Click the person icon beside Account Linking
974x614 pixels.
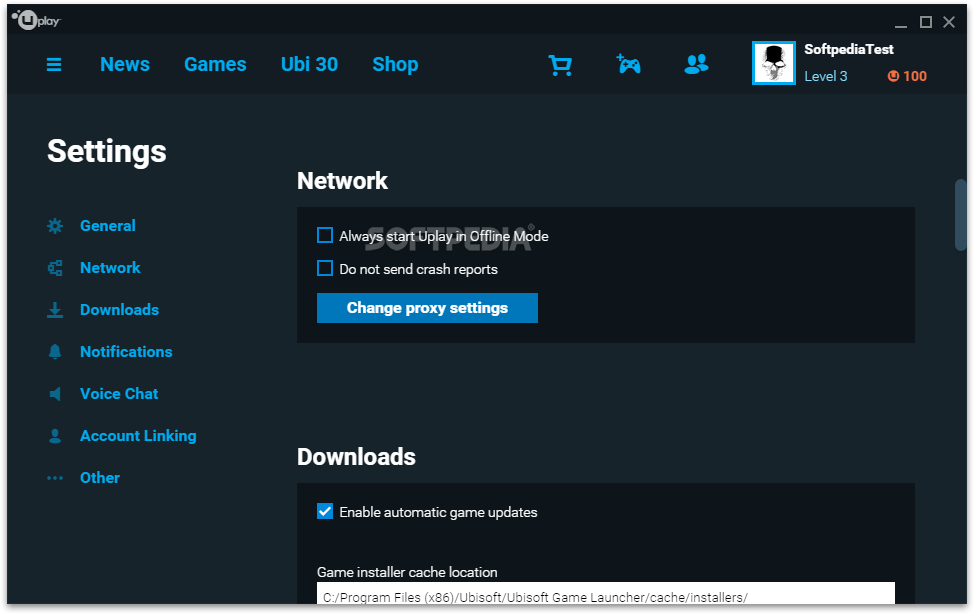click(55, 436)
